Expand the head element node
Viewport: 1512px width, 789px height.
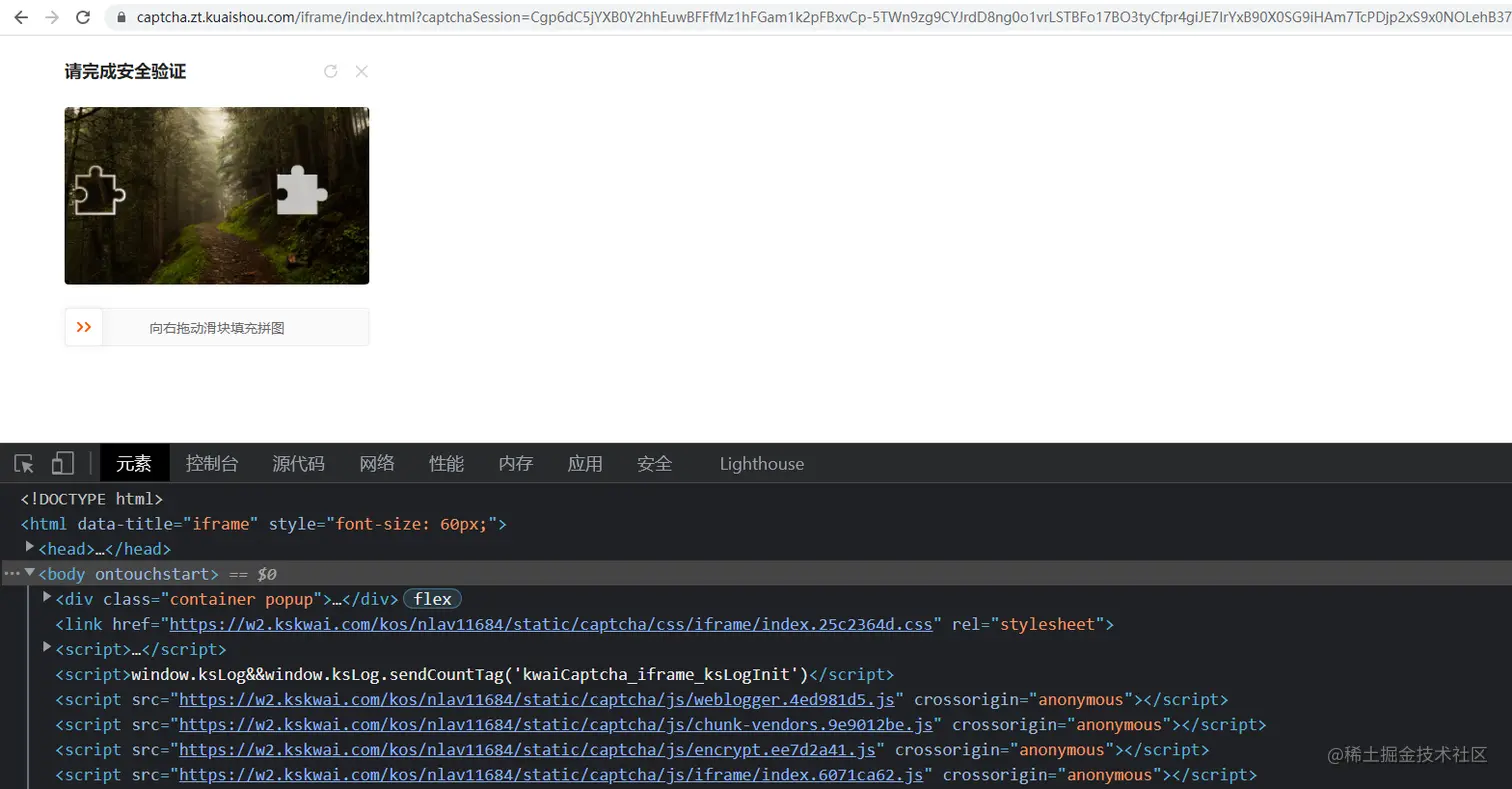(x=30, y=547)
